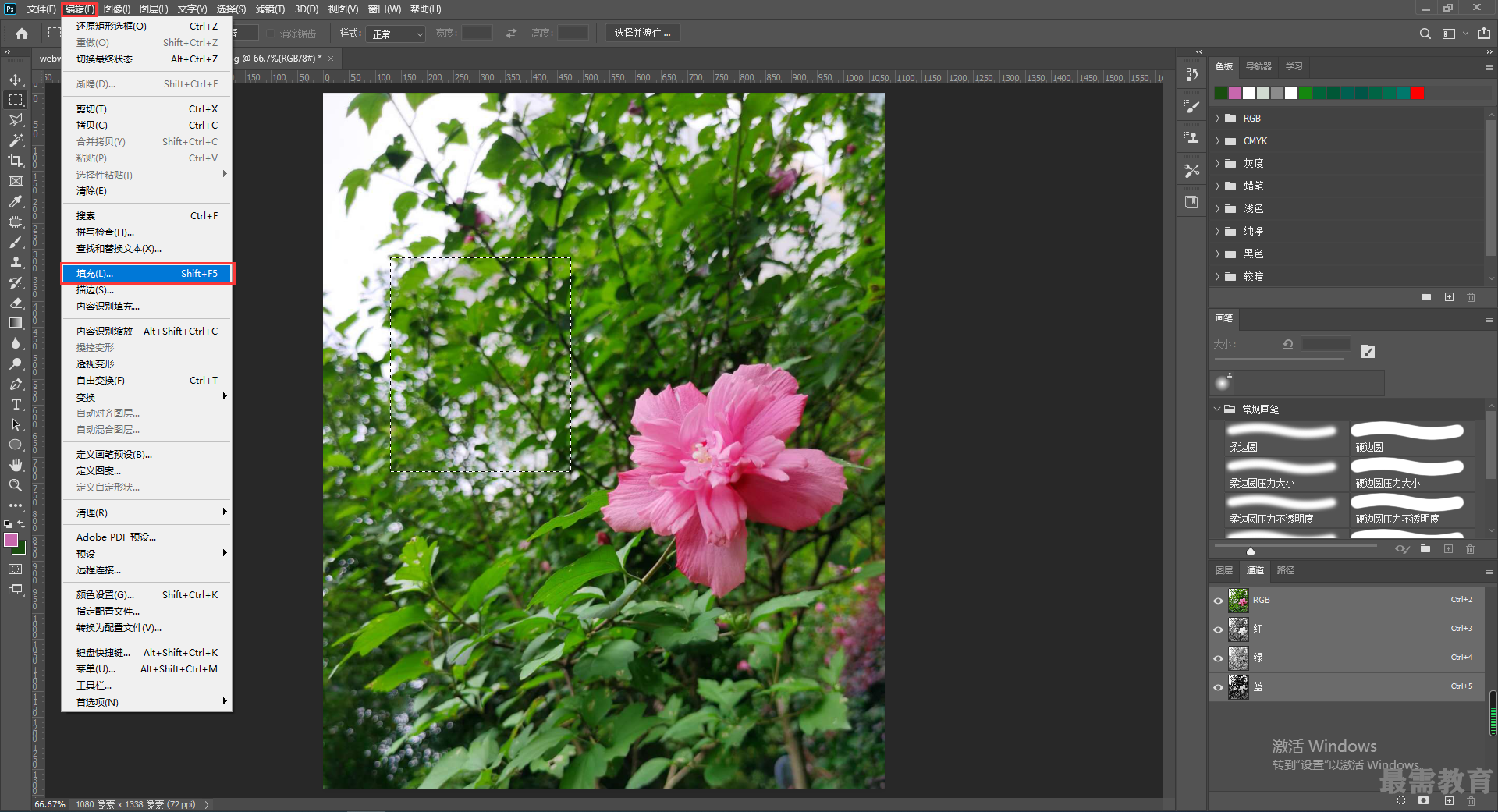Open the workspace switcher dropdown
The width and height of the screenshot is (1498, 812).
click(x=1454, y=34)
